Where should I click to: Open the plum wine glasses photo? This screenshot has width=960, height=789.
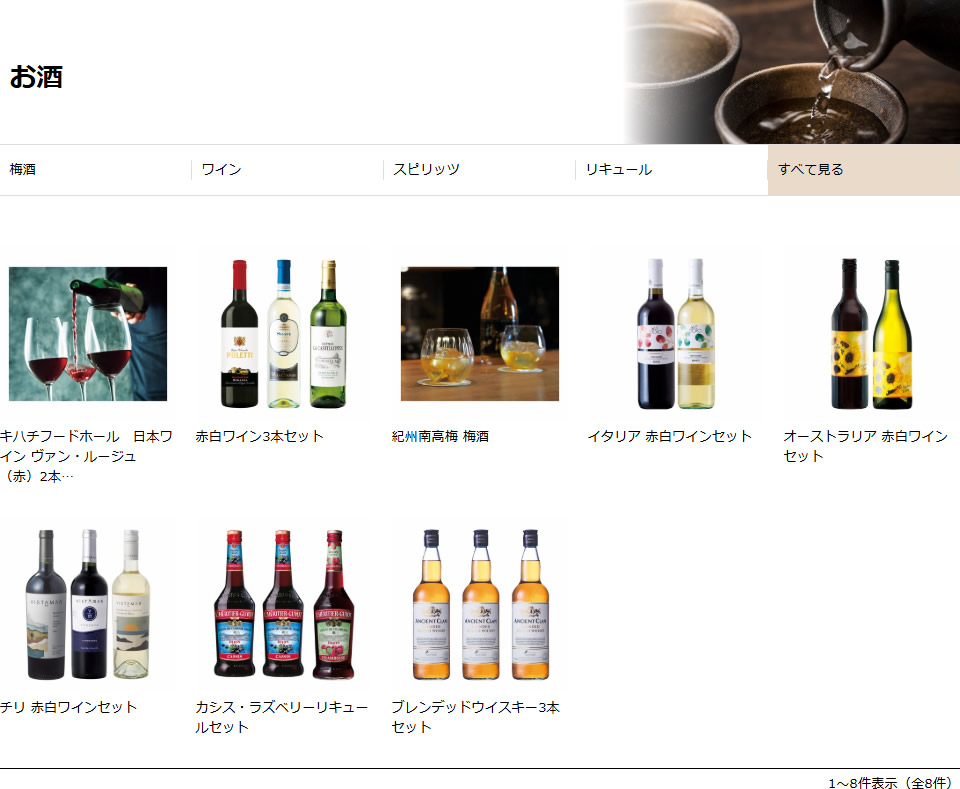pos(480,334)
